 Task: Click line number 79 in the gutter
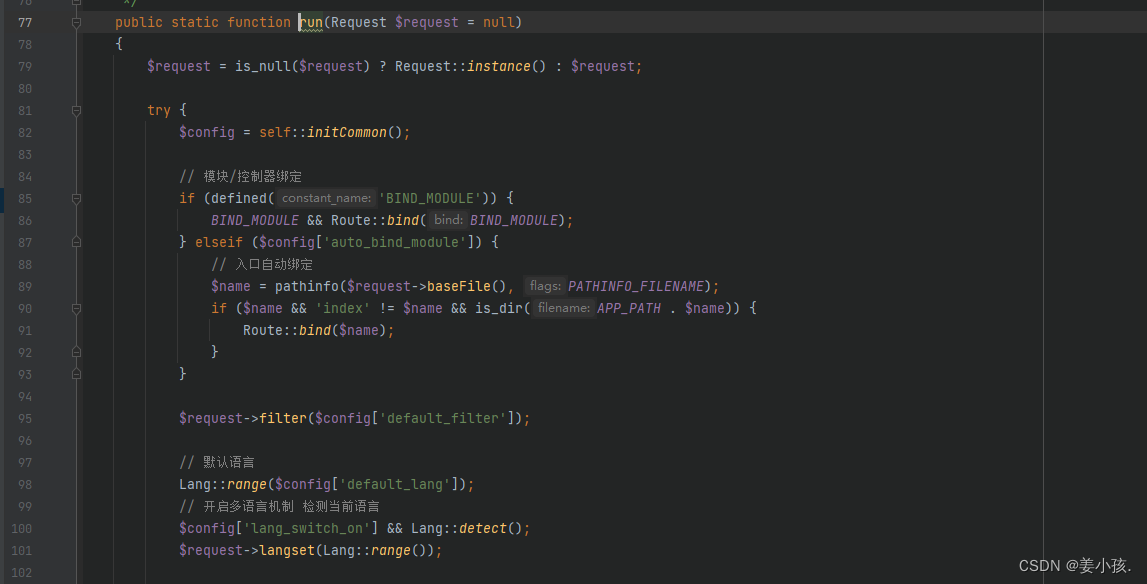25,67
